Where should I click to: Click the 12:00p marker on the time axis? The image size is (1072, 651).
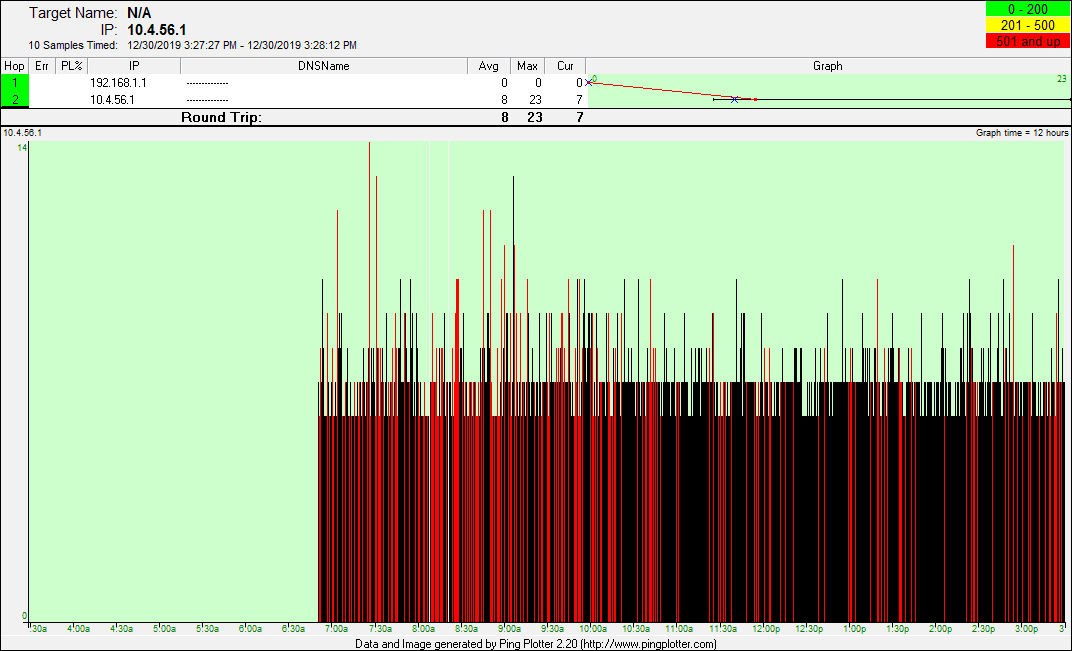[x=766, y=629]
